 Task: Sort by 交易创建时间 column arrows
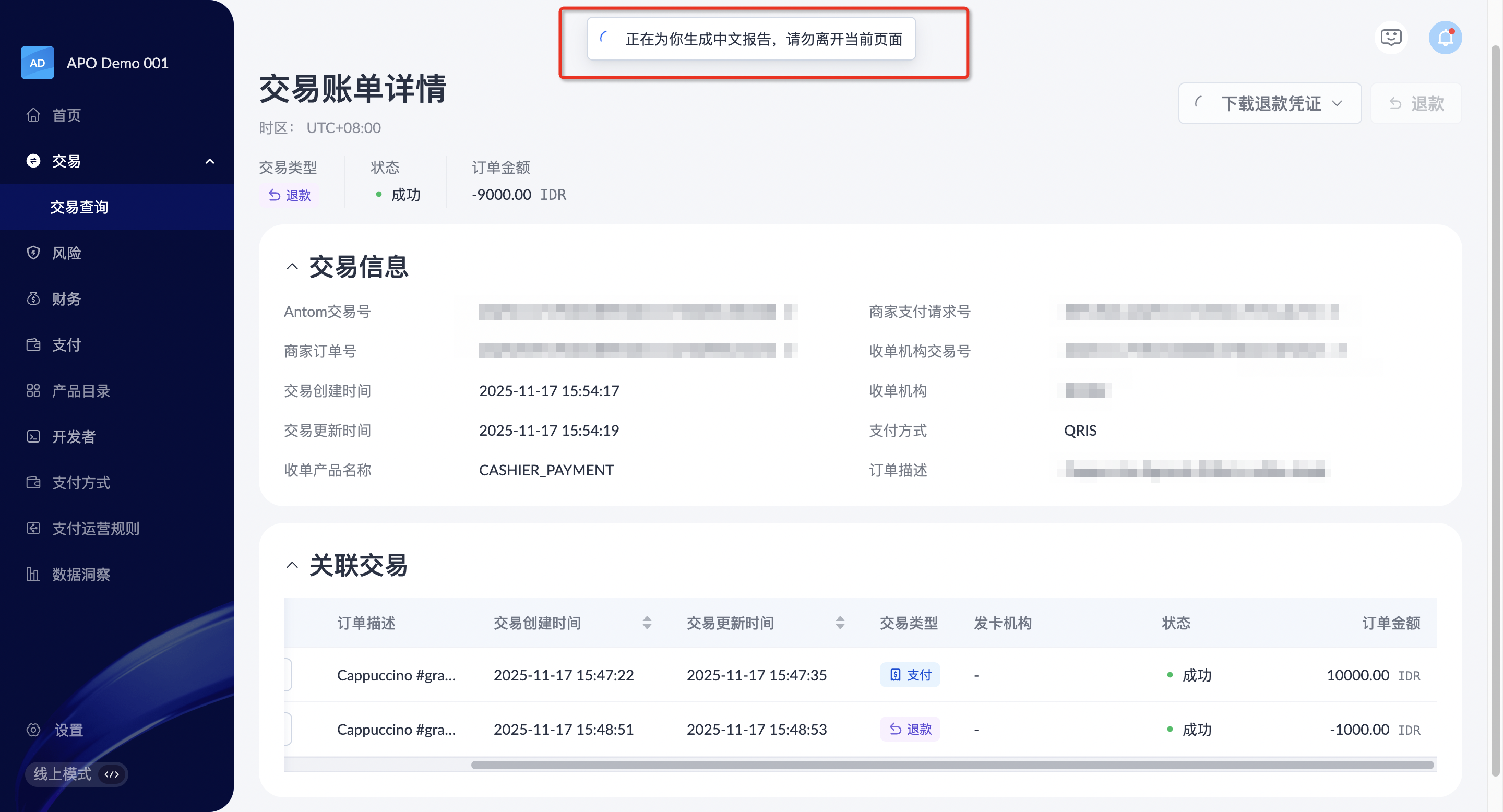coord(647,623)
